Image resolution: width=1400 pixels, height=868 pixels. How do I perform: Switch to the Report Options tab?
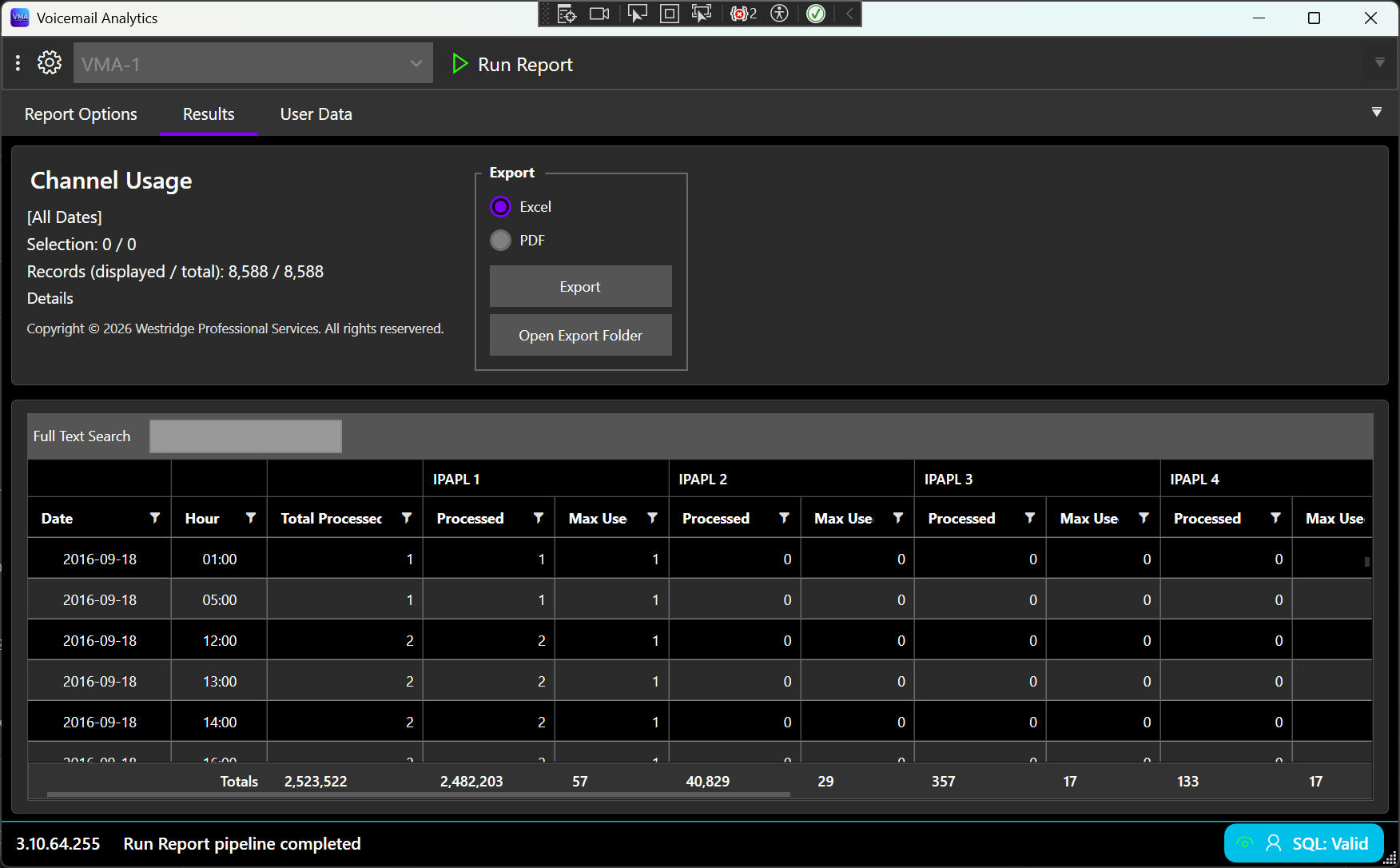(x=81, y=114)
